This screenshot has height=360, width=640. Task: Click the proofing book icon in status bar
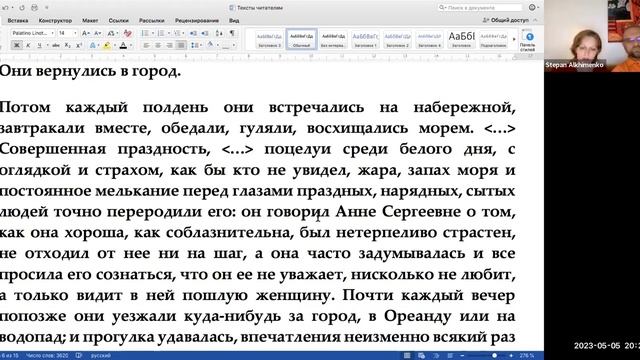[x=79, y=356]
